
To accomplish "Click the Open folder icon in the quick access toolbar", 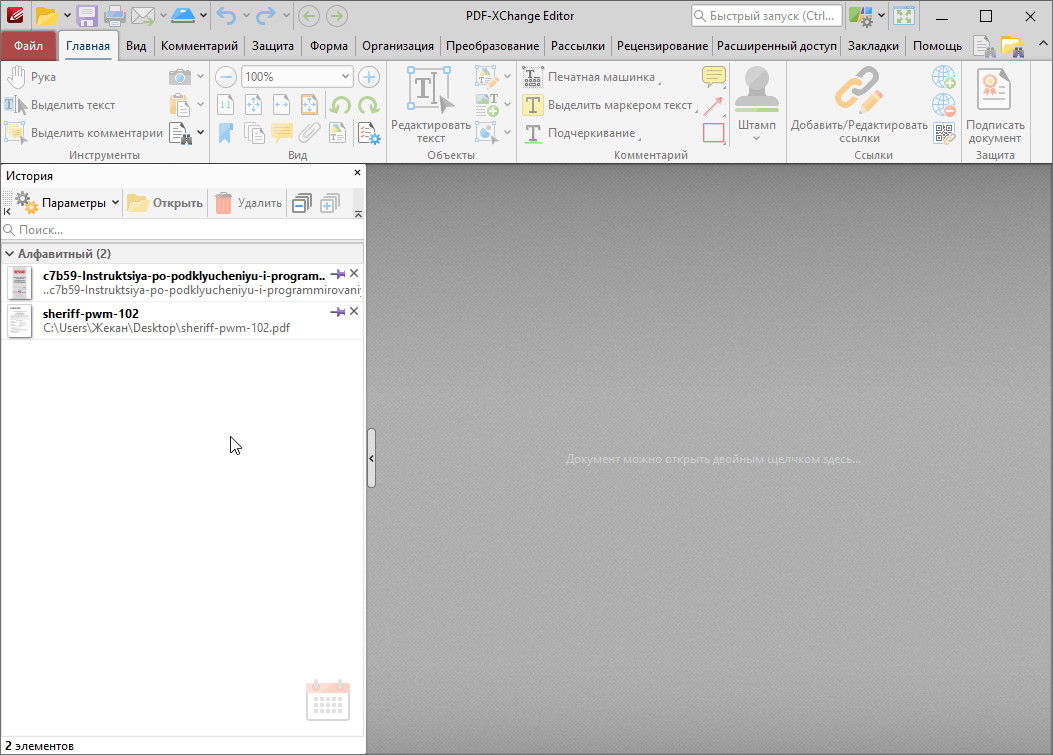I will [x=46, y=15].
